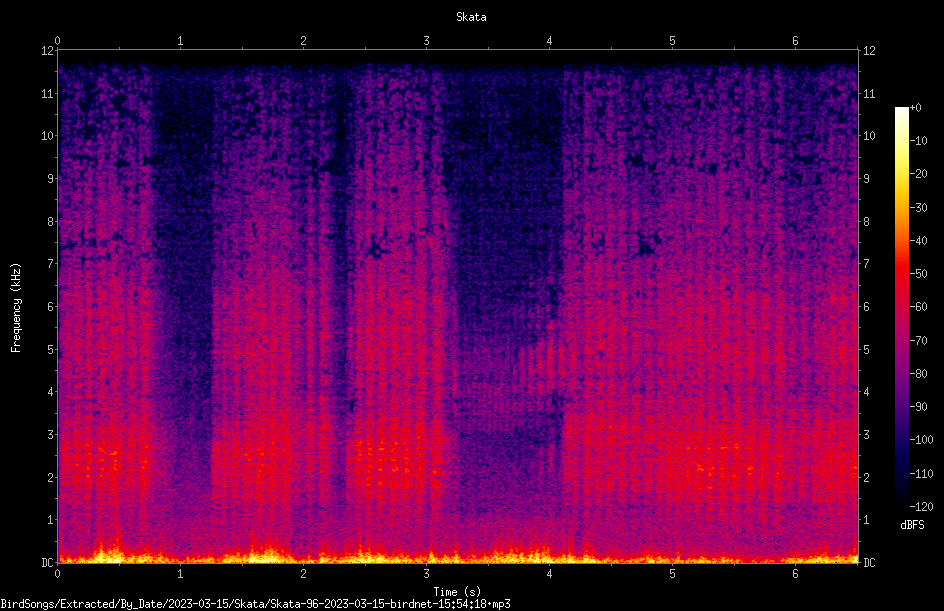Click the Skata title text
944x611 pixels.
471,17
